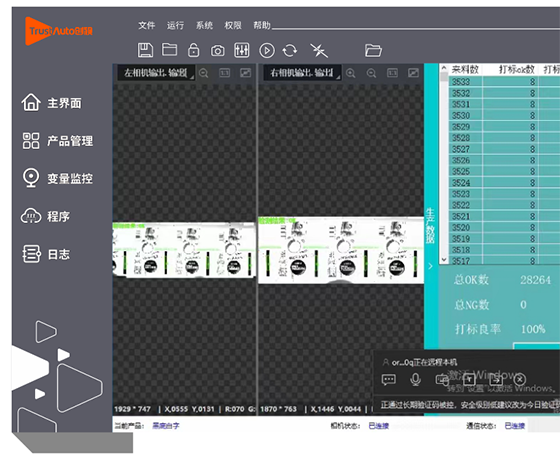The width and height of the screenshot is (560, 460).
Task: Click the open-folder icon at toolbar's far right
Action: point(373,50)
